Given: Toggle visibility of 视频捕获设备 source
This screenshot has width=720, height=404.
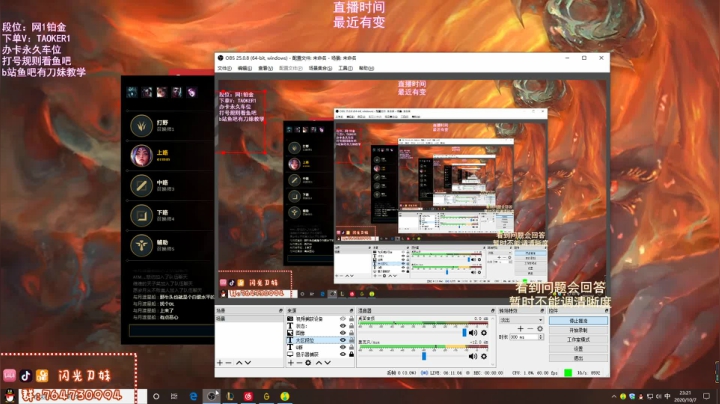Looking at the screenshot, I should [343, 319].
